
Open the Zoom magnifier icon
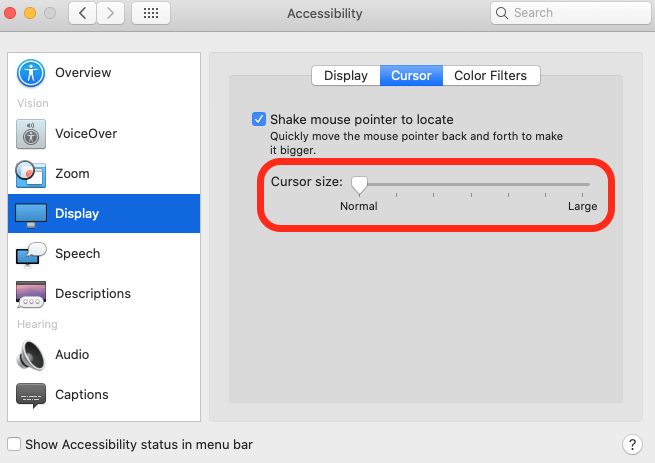coord(32,173)
